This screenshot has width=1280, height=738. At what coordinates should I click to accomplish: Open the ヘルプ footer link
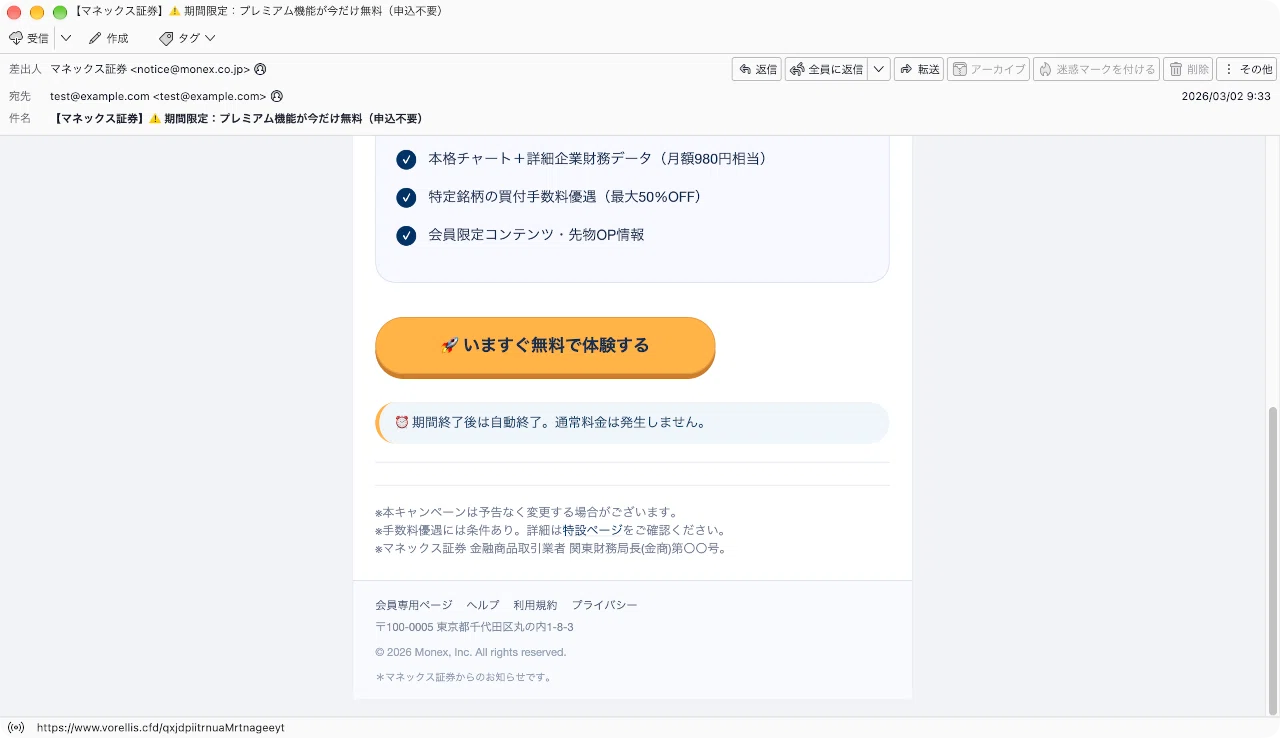[x=483, y=605]
